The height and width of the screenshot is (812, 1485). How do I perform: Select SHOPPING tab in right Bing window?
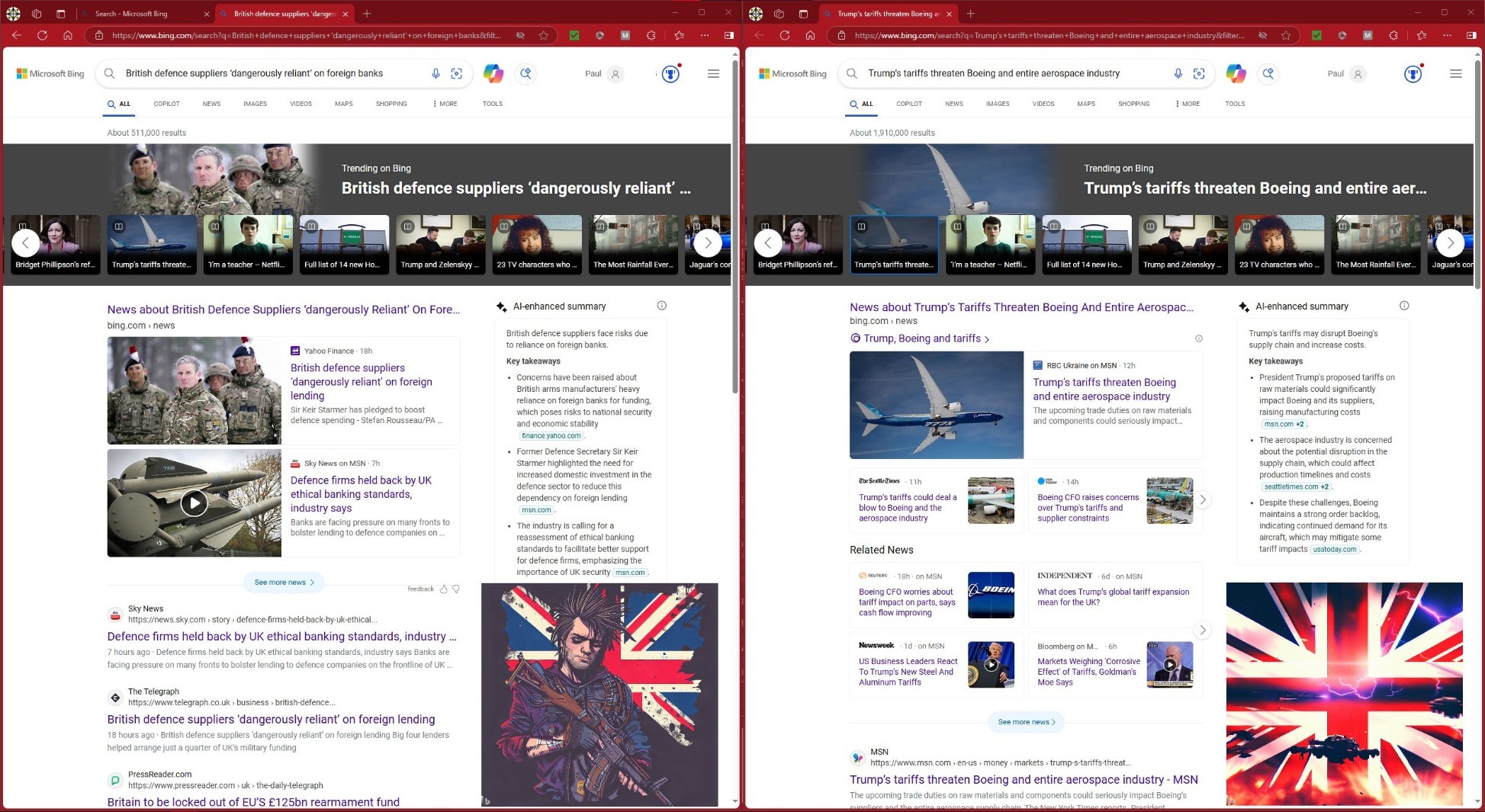point(1133,104)
